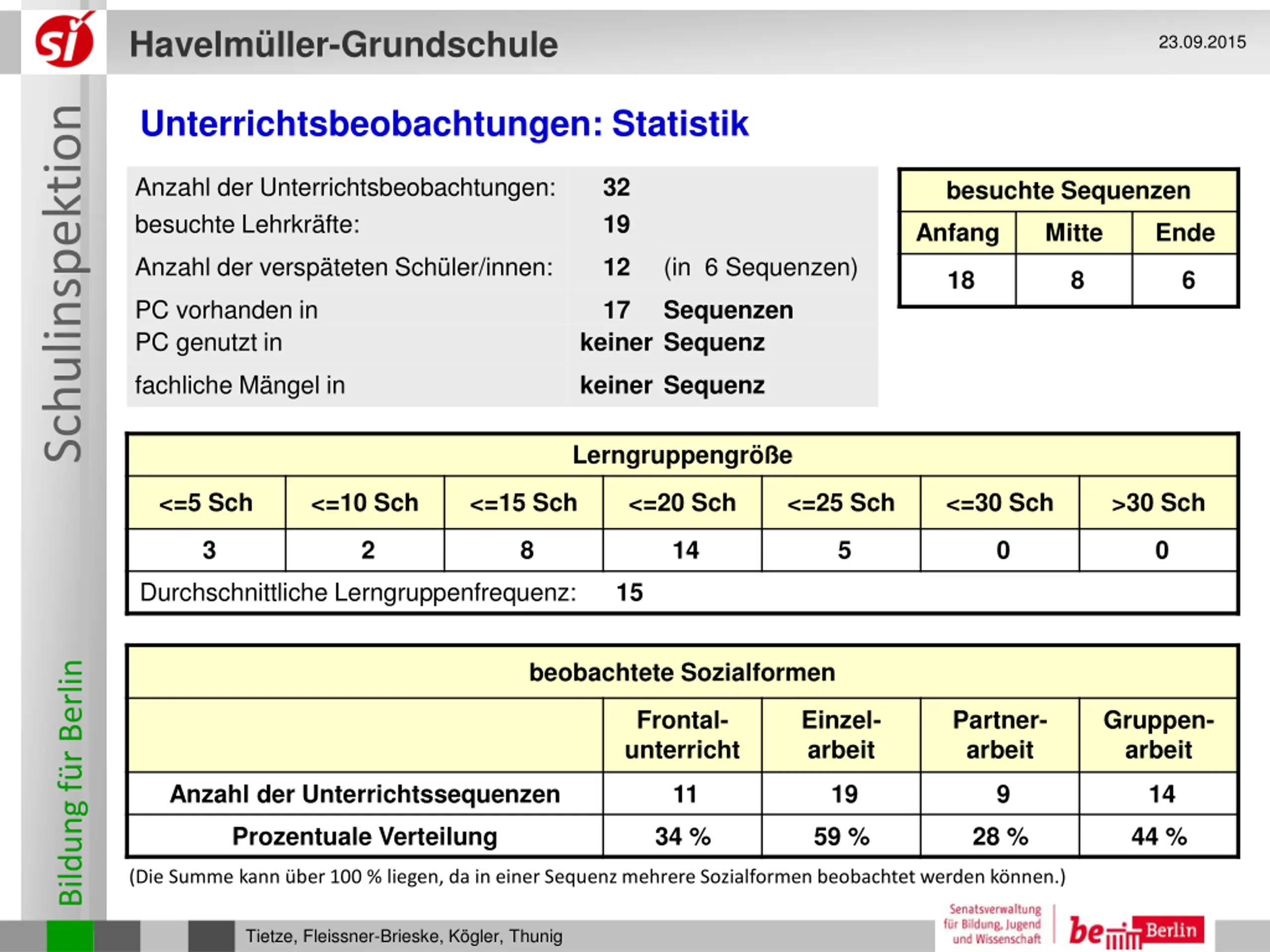Screen dimensions: 1270x952
Task: Click the authors line Tietze, Fleissner-Brieske
Action: coord(404,936)
